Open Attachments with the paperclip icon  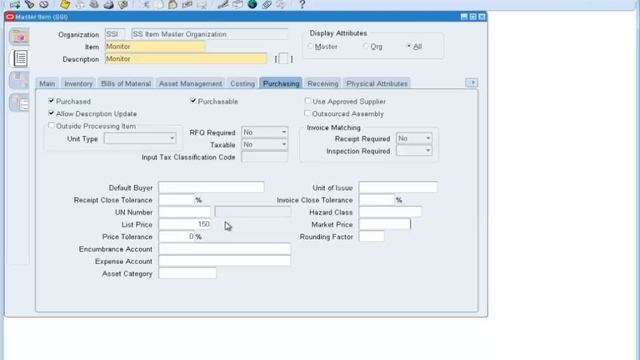(x=267, y=4)
